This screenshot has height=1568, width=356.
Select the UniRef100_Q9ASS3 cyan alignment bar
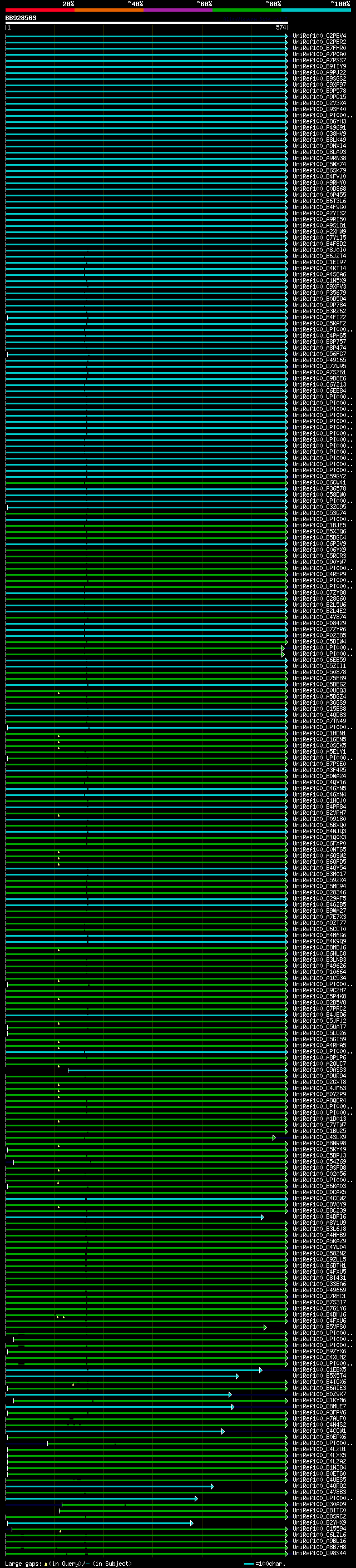(176, 1070)
